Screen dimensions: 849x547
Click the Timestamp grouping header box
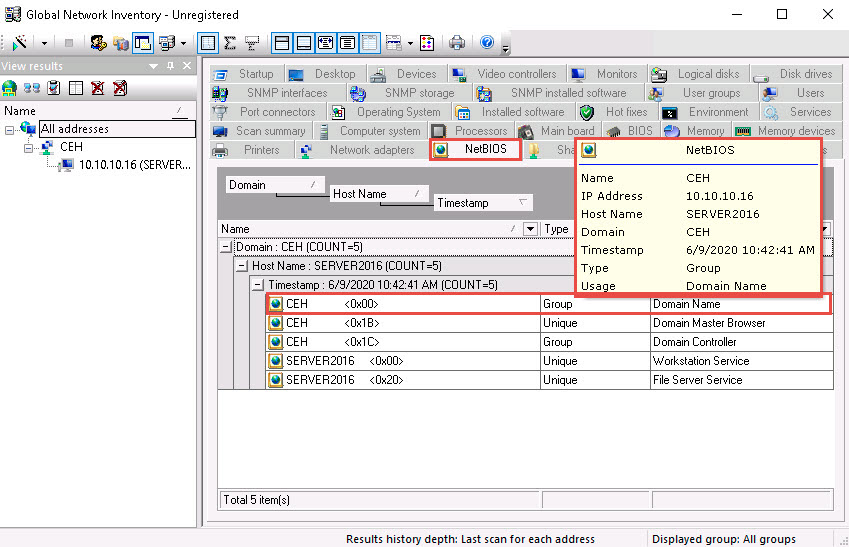click(484, 203)
